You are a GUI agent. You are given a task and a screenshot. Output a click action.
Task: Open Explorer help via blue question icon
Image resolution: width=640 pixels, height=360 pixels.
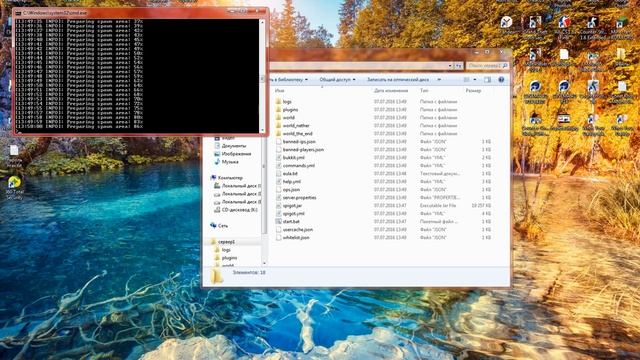(x=501, y=80)
